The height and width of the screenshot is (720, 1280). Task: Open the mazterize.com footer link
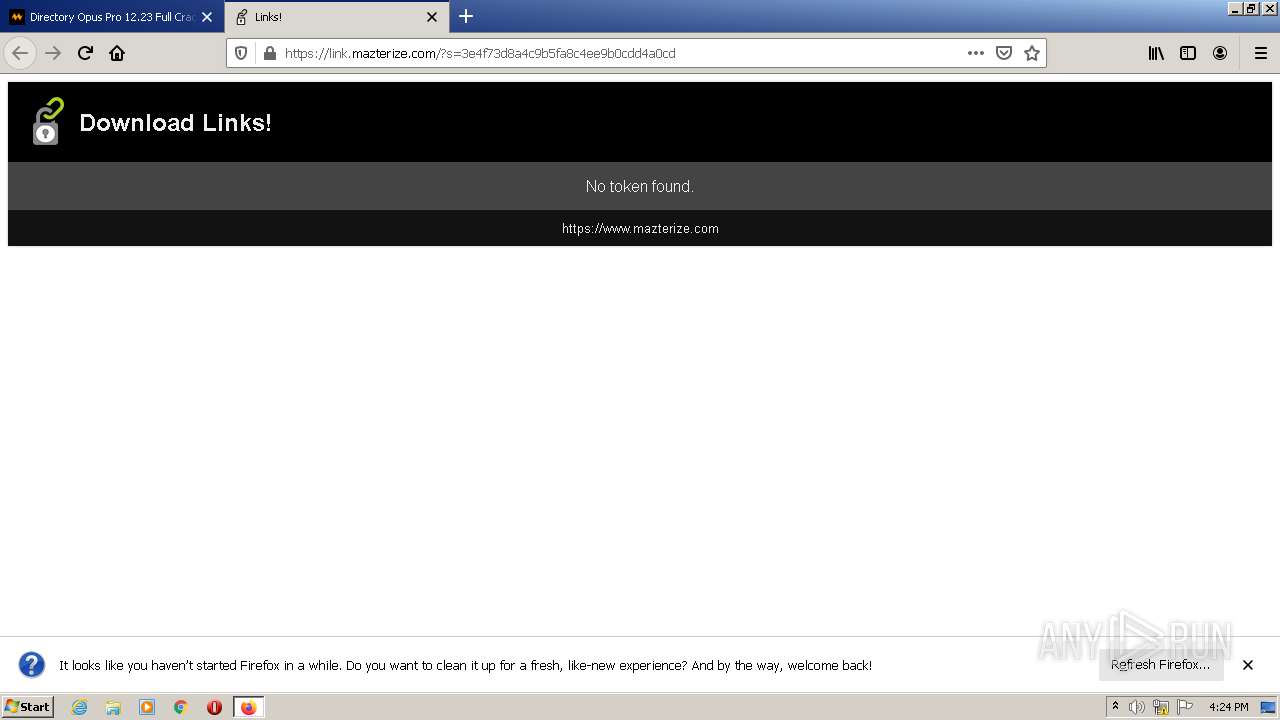[640, 228]
